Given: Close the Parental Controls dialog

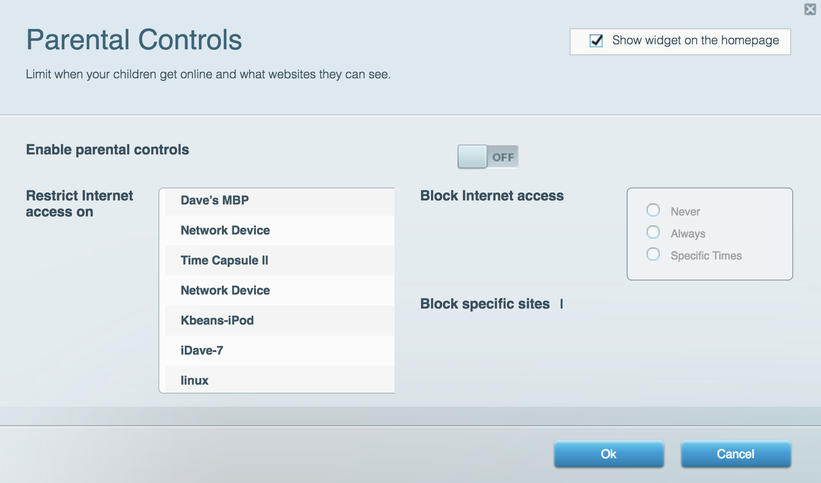Looking at the screenshot, I should (x=810, y=9).
